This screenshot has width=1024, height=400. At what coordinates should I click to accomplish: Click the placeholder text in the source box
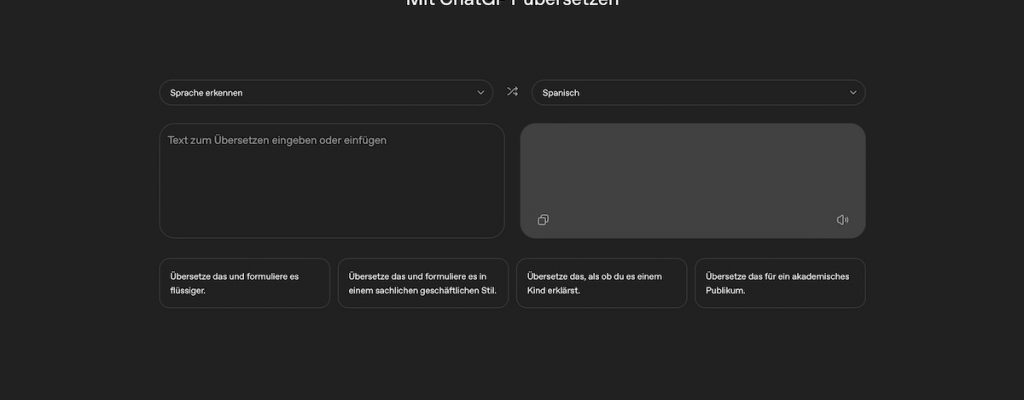pos(277,140)
